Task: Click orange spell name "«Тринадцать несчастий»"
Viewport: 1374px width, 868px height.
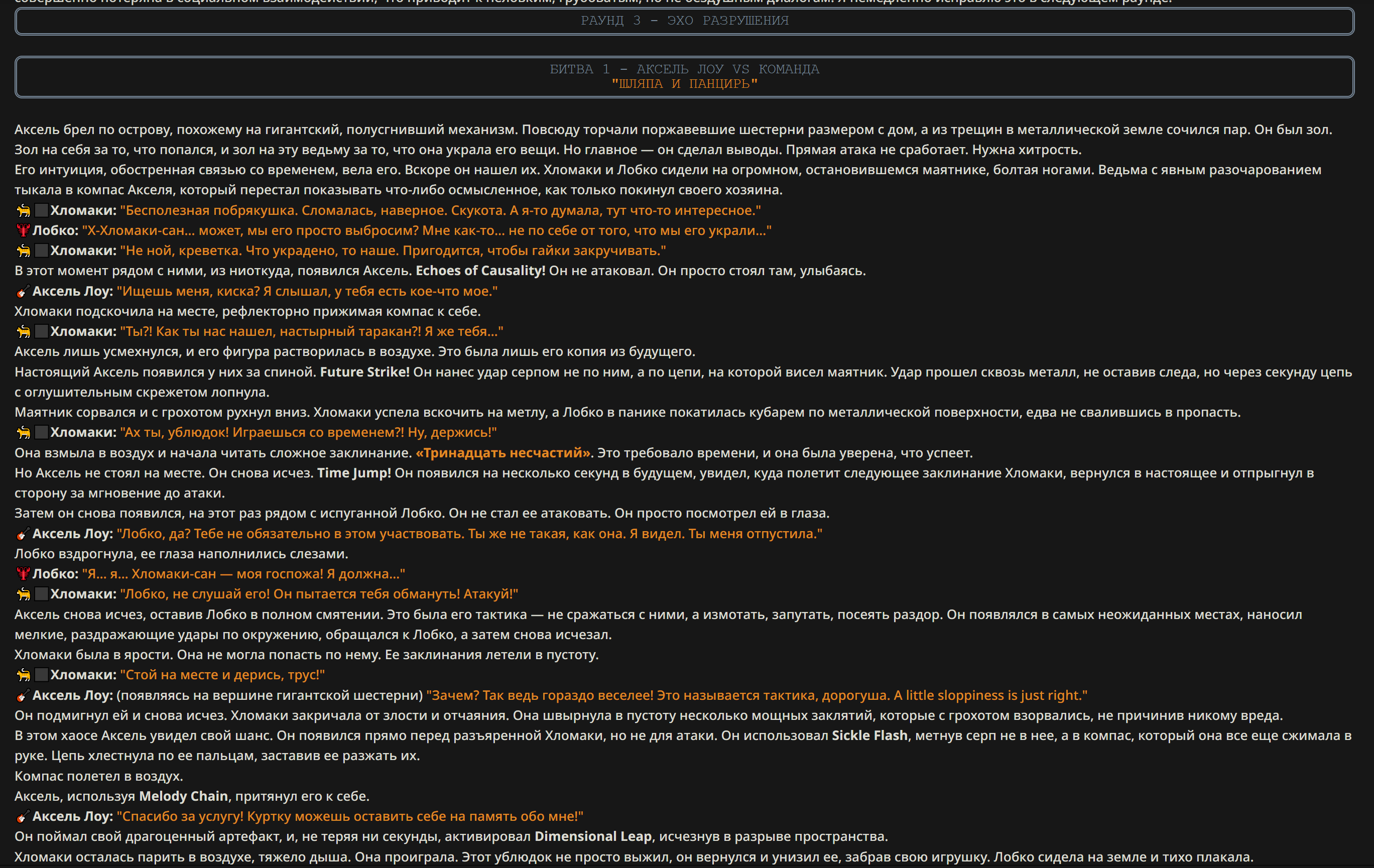Action: point(505,453)
